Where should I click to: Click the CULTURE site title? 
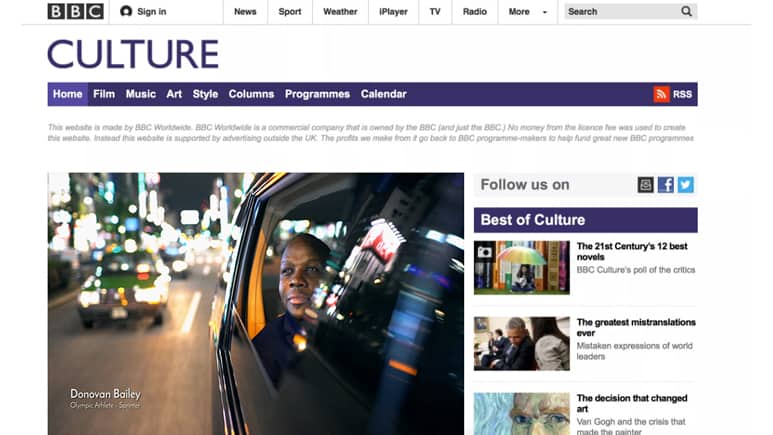(133, 54)
